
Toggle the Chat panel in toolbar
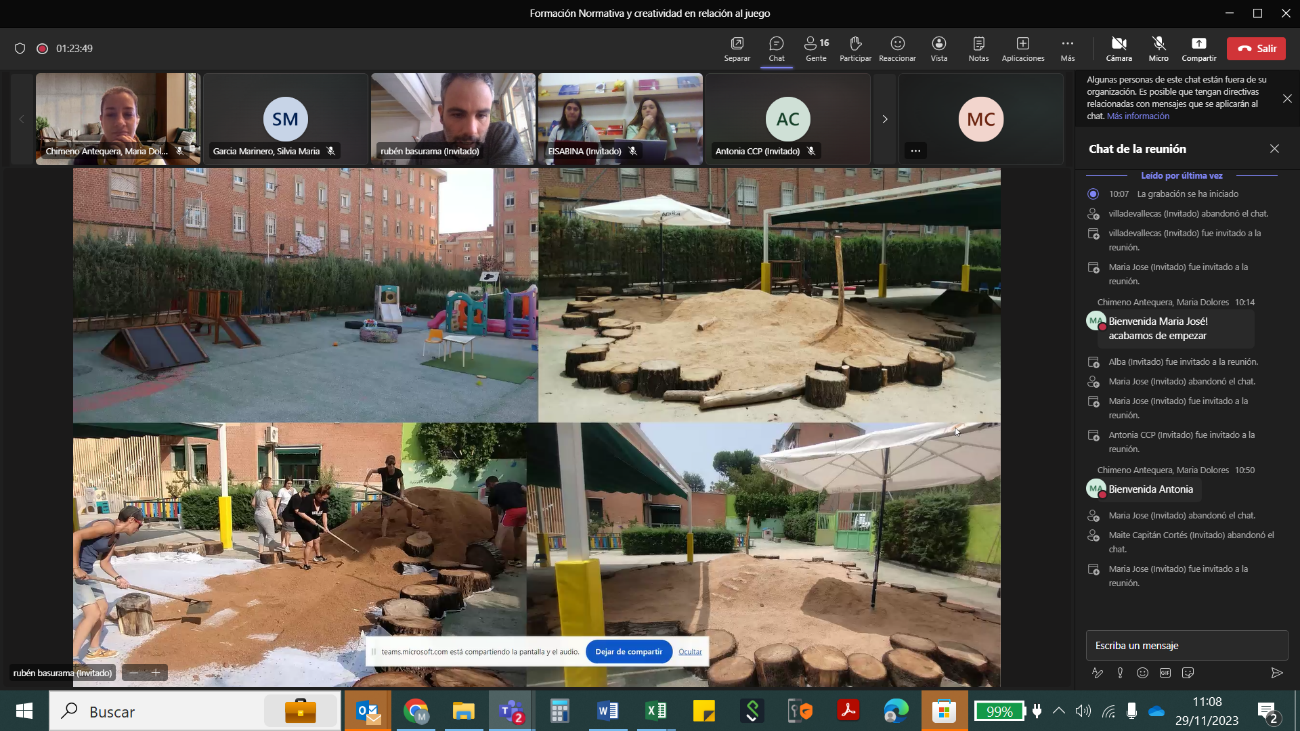tap(776, 48)
